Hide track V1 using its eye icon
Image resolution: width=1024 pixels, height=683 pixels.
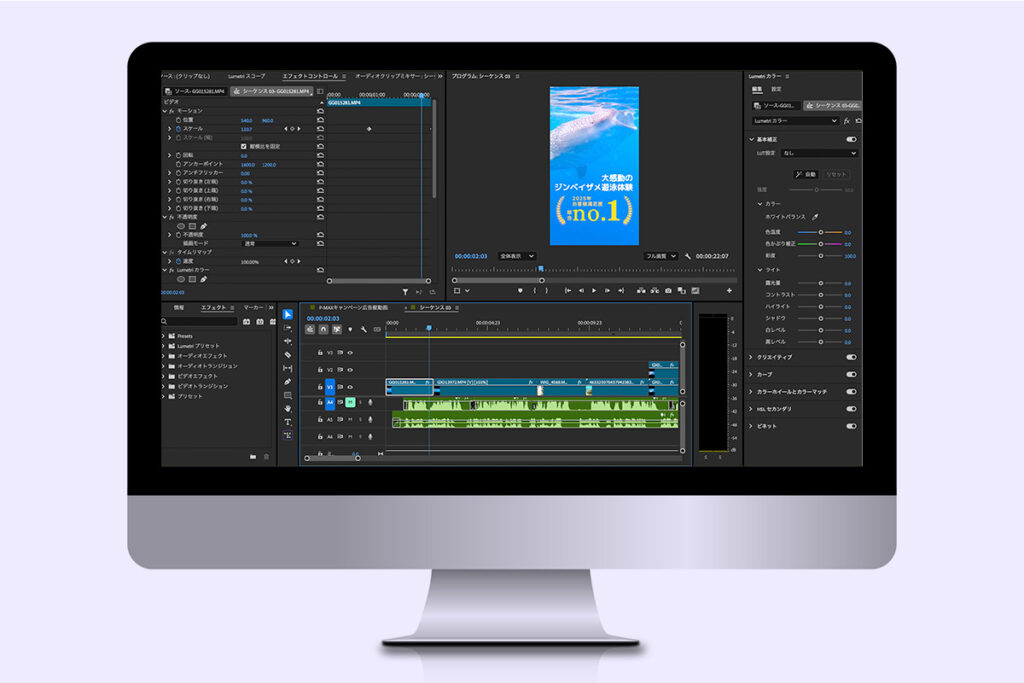tap(350, 387)
